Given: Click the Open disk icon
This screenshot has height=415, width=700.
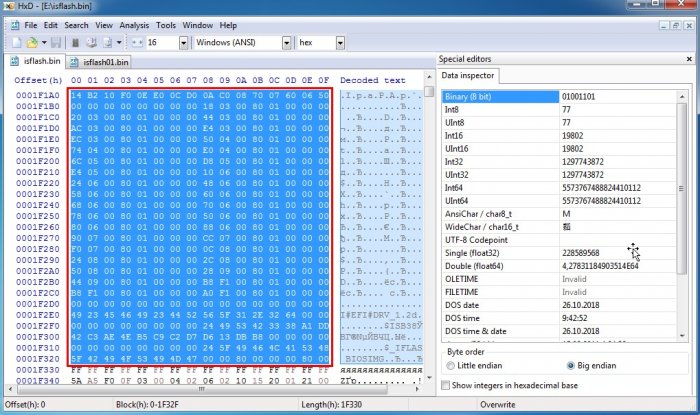Looking at the screenshot, I should (x=92, y=42).
